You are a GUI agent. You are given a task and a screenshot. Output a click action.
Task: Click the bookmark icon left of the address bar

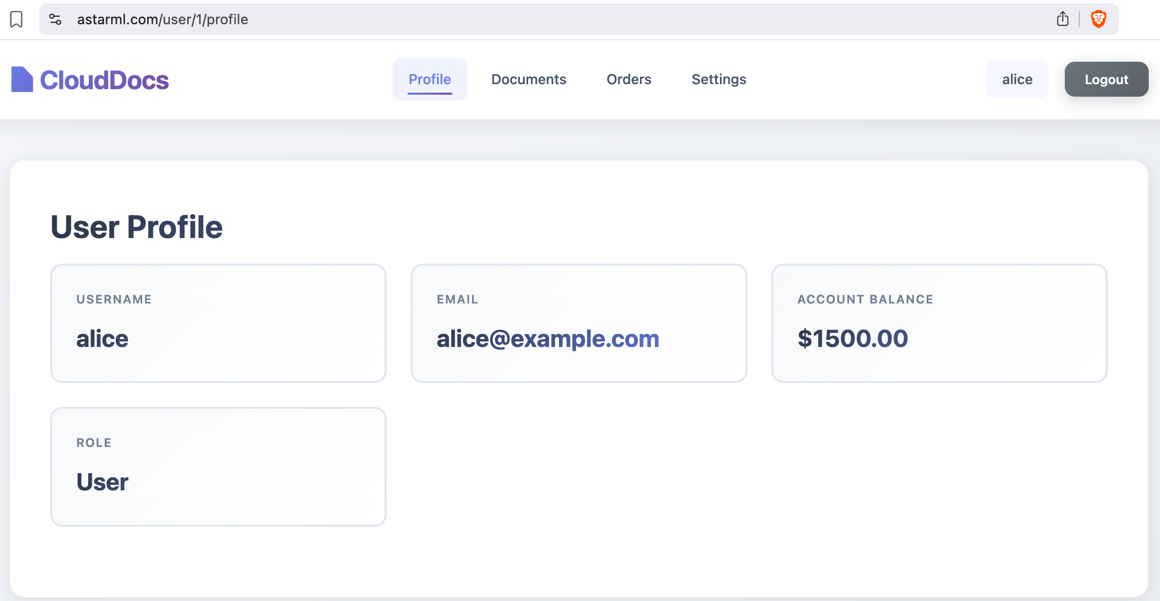coord(15,18)
